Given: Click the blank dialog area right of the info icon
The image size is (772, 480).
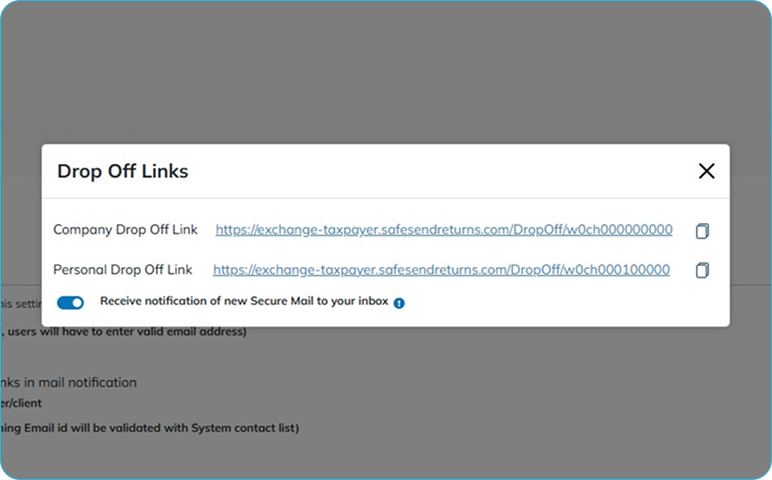Looking at the screenshot, I should click(x=560, y=303).
